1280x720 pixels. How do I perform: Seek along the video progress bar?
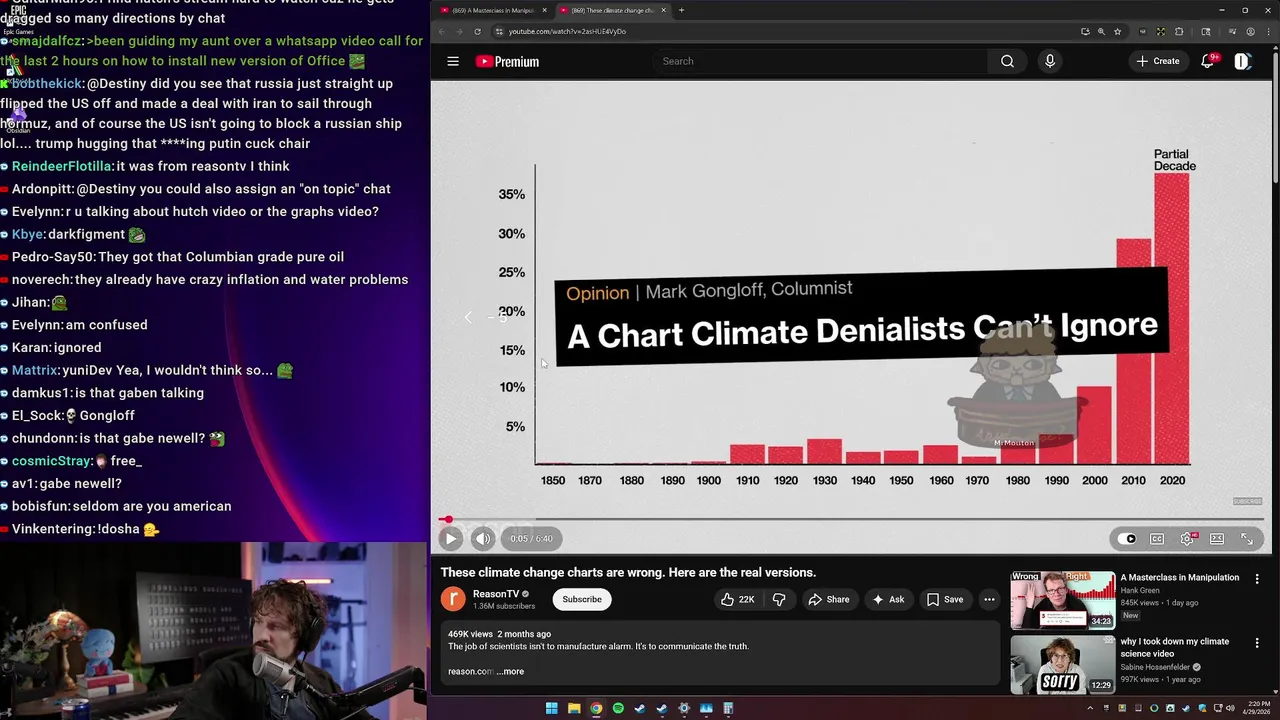850,519
